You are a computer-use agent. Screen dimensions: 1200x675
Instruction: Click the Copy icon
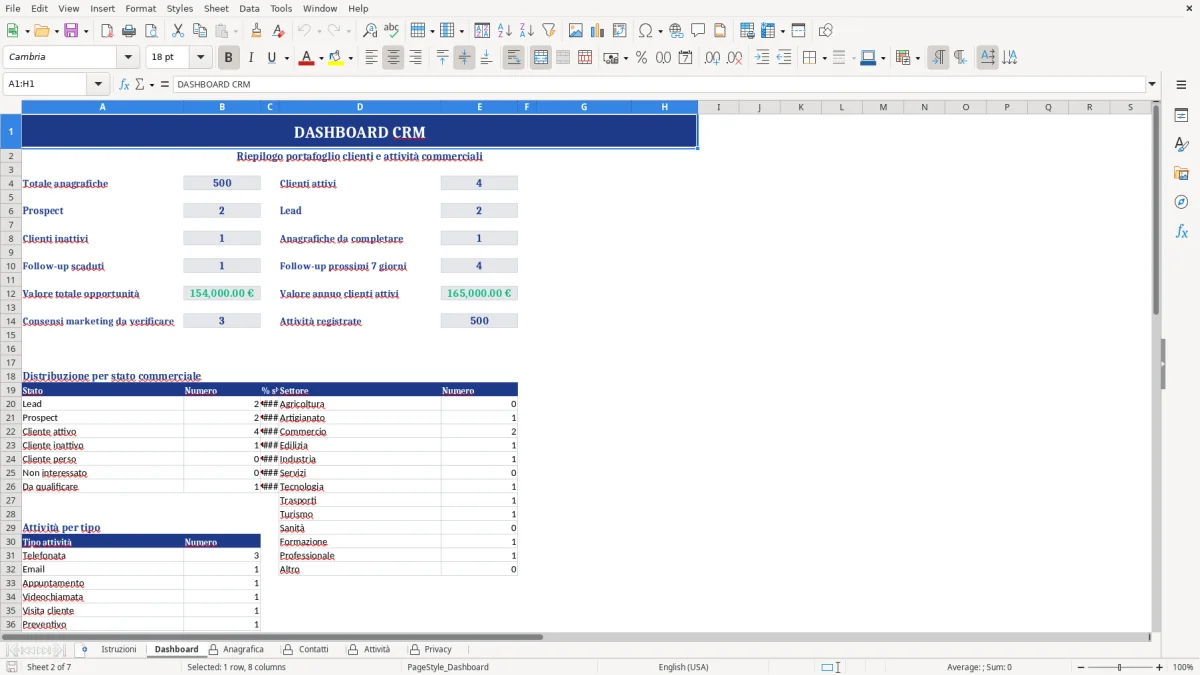click(x=200, y=31)
